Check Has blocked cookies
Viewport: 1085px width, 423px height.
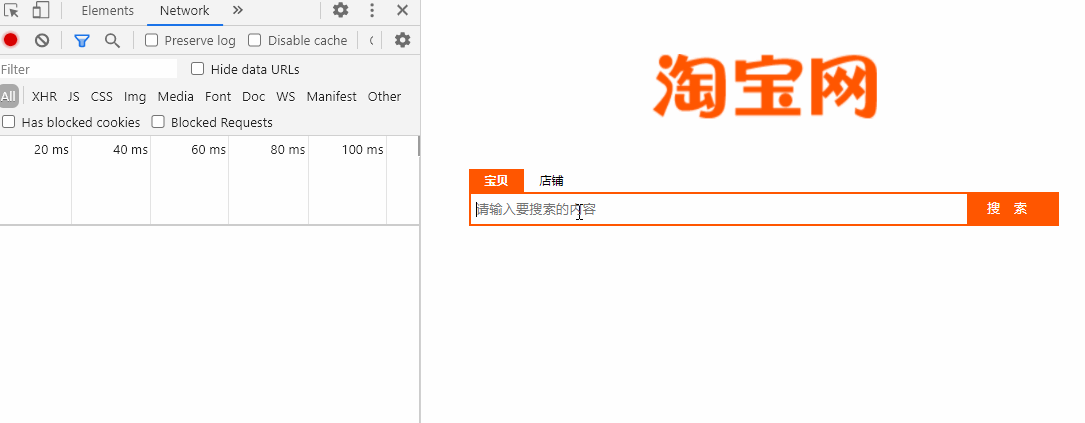coord(9,122)
